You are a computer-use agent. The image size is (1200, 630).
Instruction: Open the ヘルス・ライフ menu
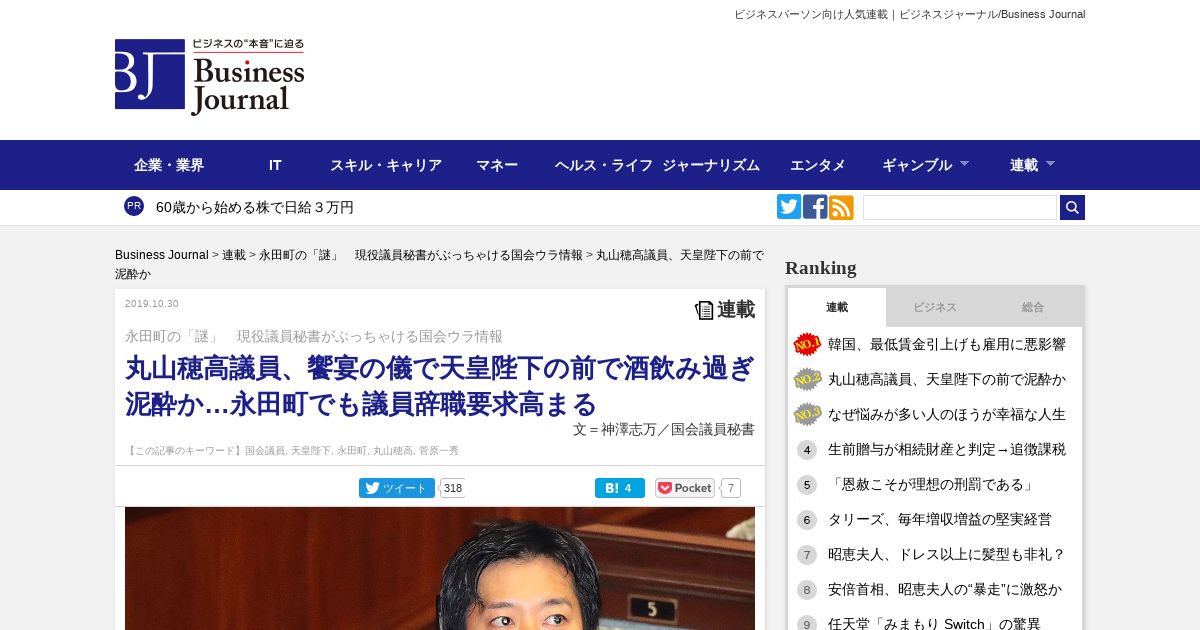pos(604,165)
